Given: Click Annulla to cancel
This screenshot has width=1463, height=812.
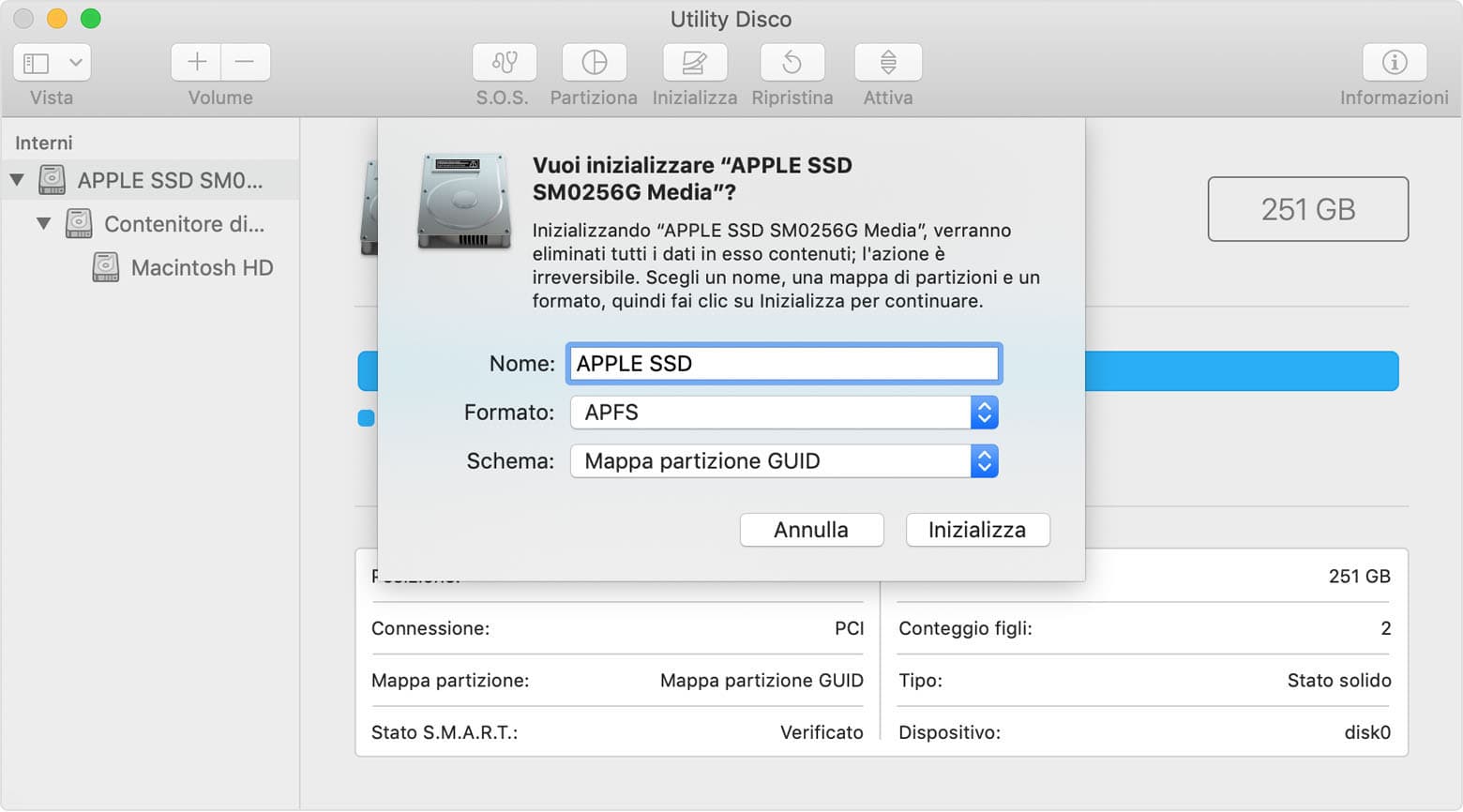Looking at the screenshot, I should 811,530.
